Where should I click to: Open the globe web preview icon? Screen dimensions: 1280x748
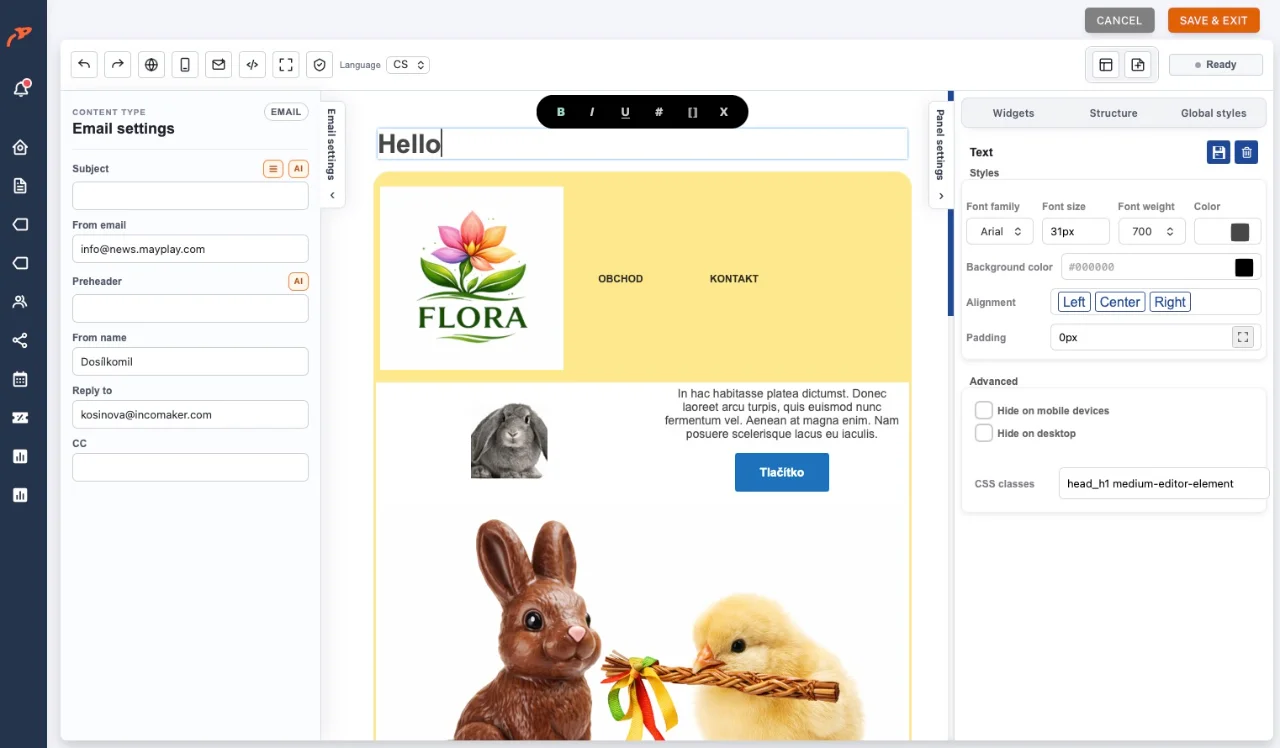coord(152,65)
